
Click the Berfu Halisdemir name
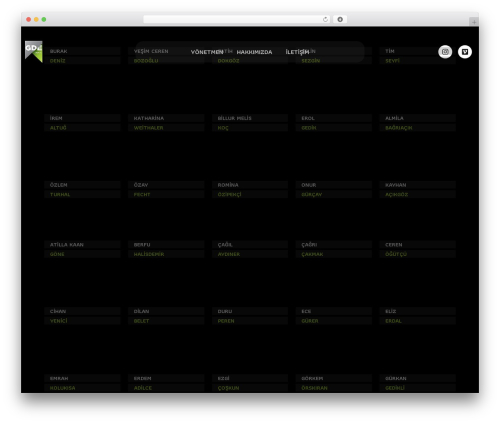(166, 249)
